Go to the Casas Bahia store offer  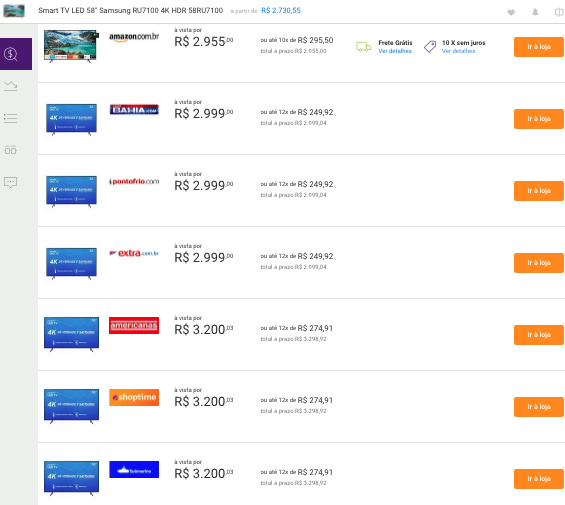tap(539, 119)
